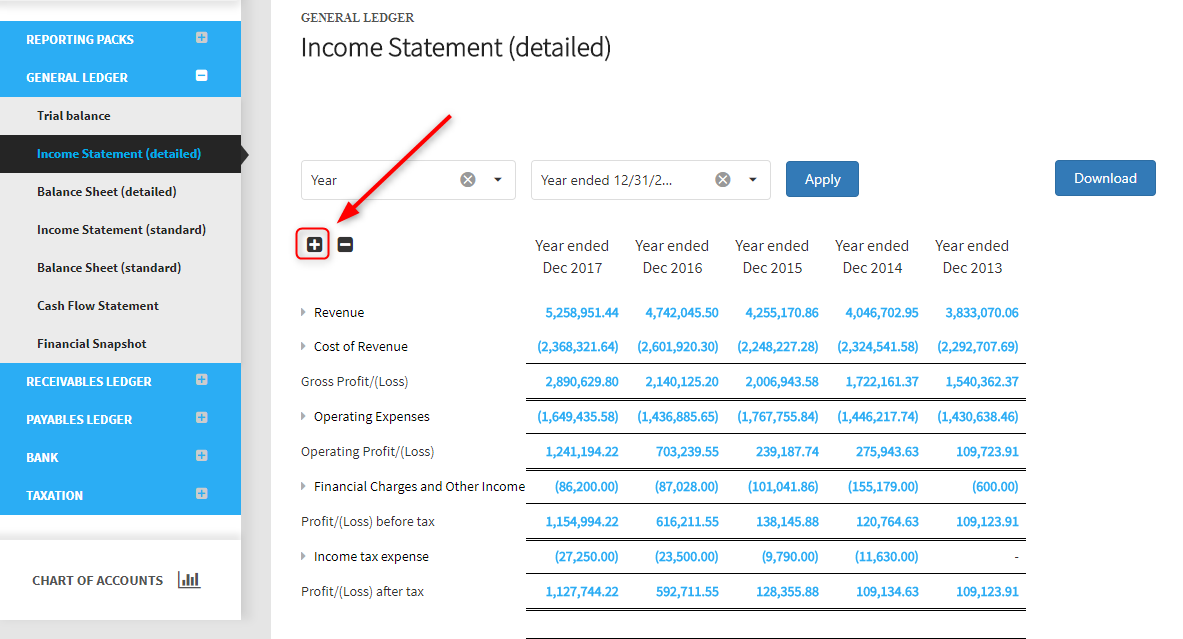Click Revenue value 5,258,951.44 for Dec 2017
Viewport: 1183px width, 639px height.
(x=582, y=312)
